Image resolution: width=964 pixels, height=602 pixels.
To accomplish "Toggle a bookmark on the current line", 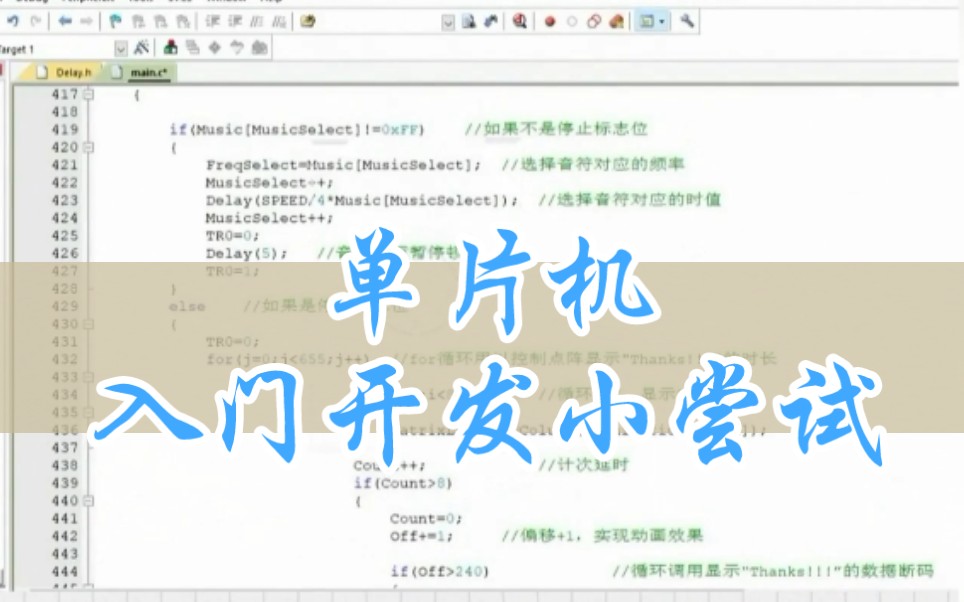I will click(x=116, y=20).
